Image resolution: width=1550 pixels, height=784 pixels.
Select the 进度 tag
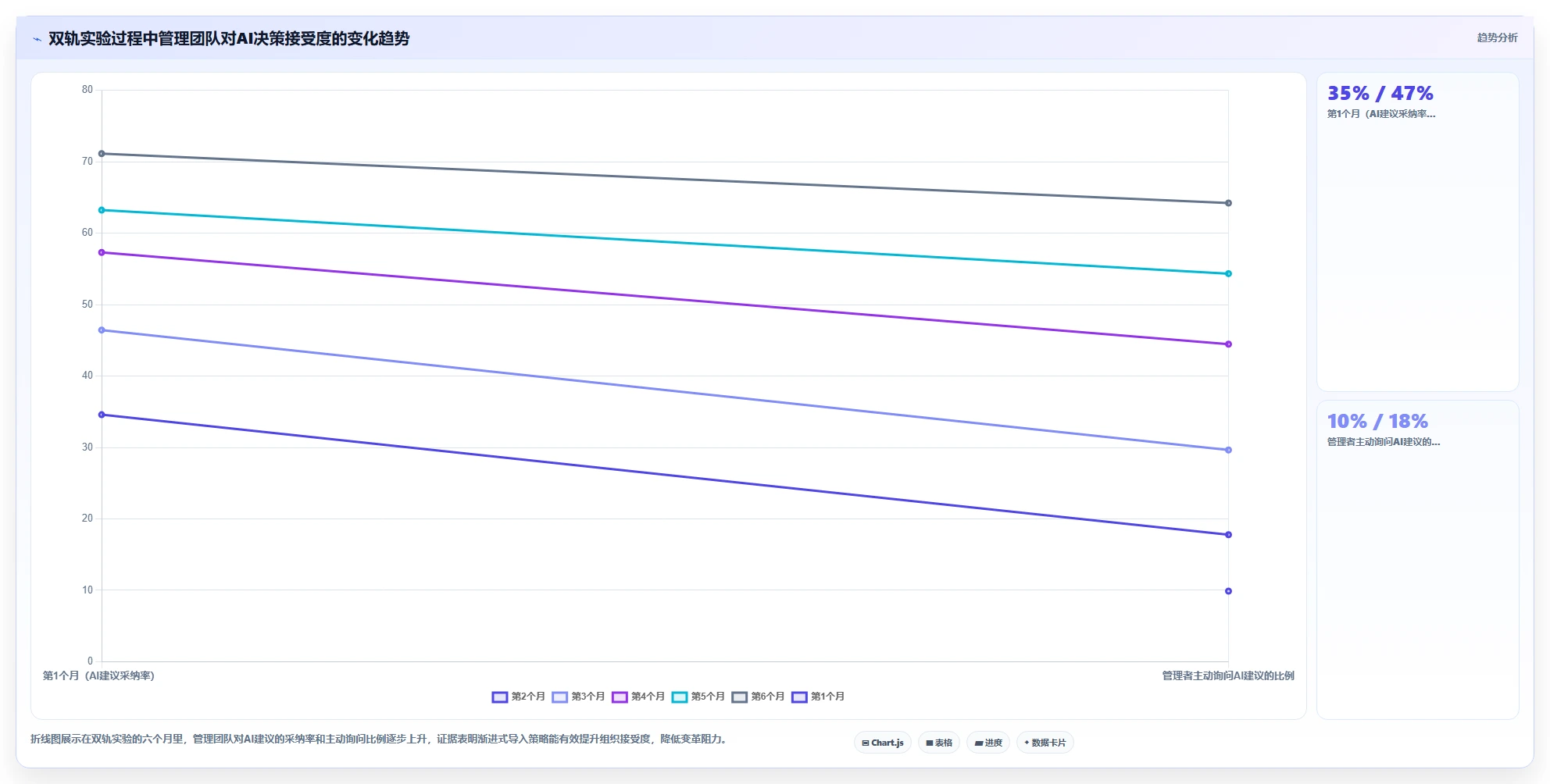click(x=988, y=743)
